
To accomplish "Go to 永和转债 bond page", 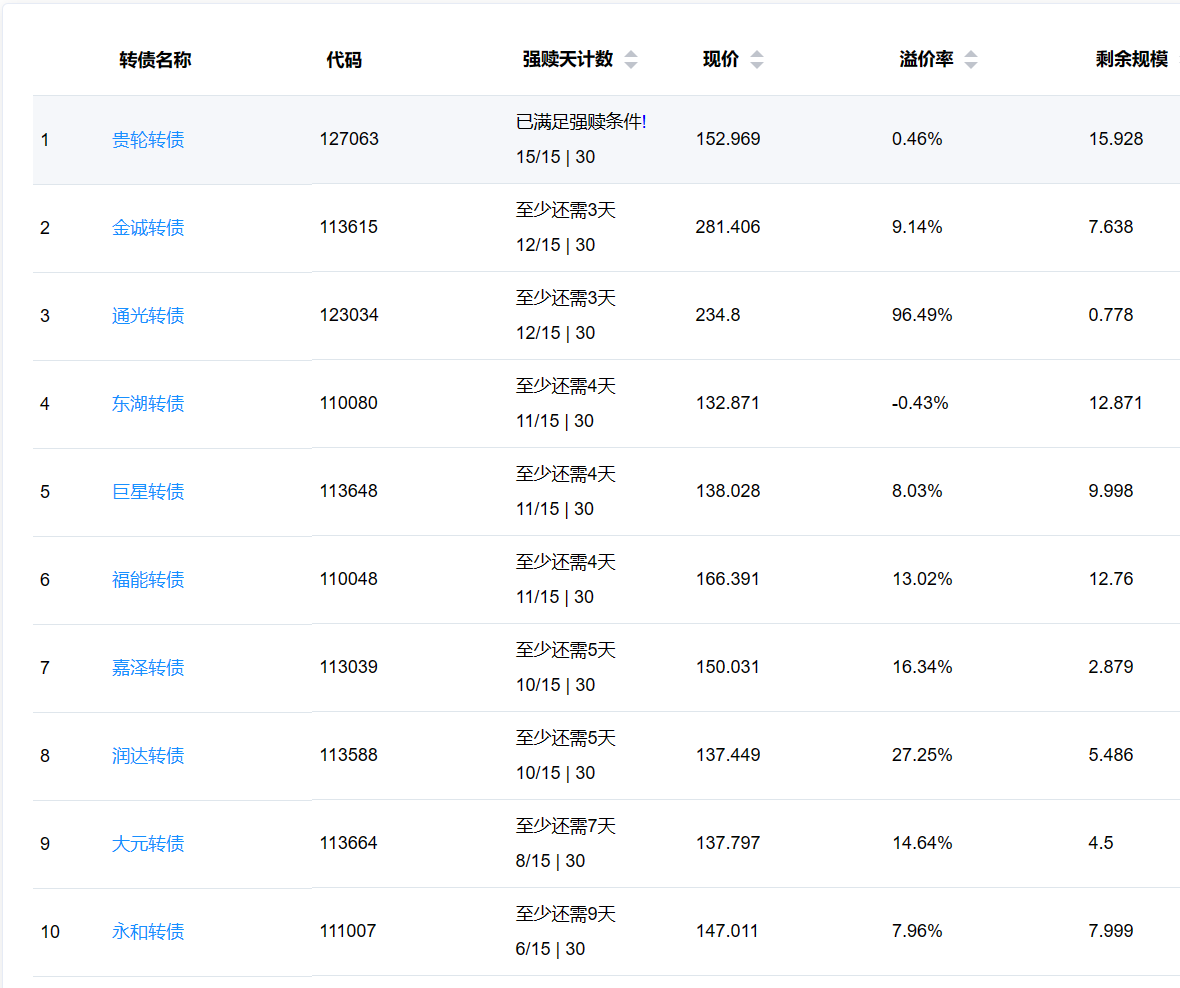I will pos(148,932).
